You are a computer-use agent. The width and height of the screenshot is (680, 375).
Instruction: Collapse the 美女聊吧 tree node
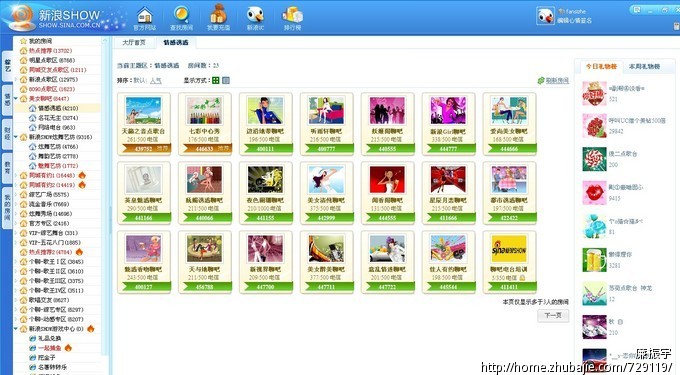point(16,98)
